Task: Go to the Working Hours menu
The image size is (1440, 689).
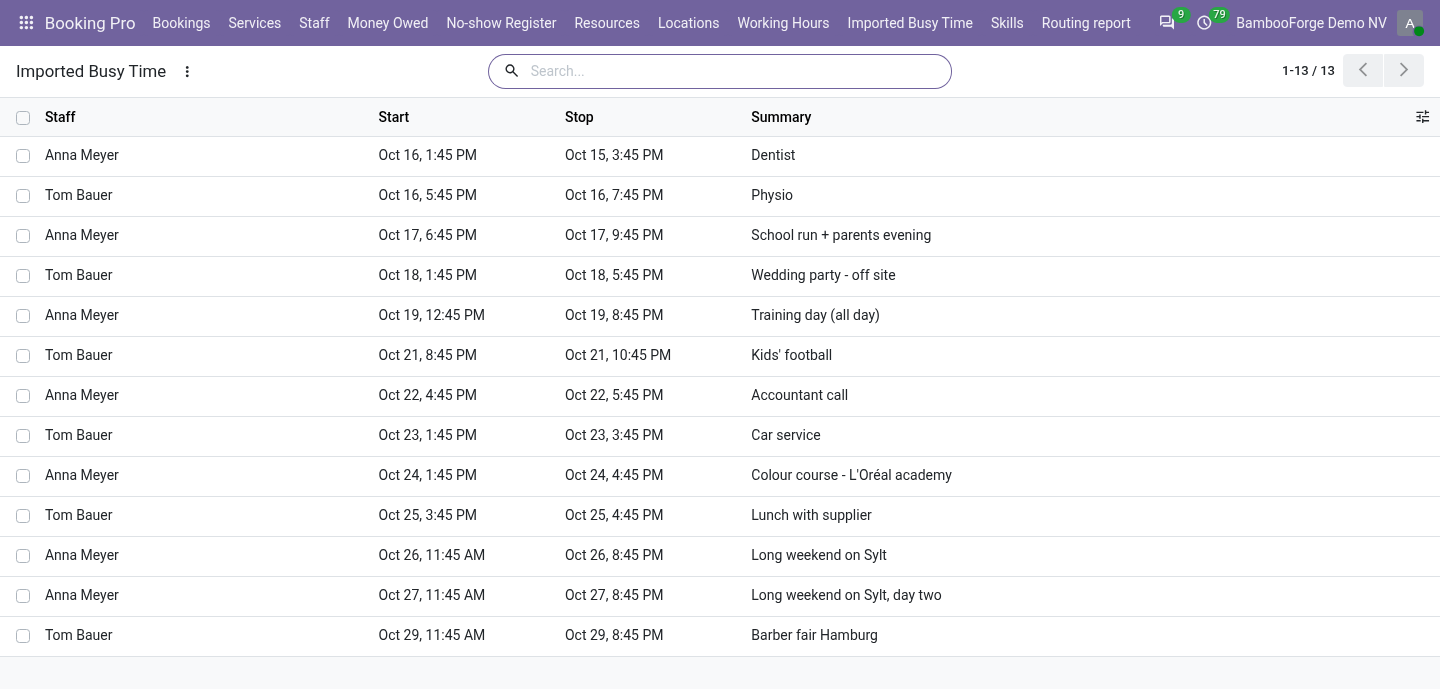Action: (783, 23)
